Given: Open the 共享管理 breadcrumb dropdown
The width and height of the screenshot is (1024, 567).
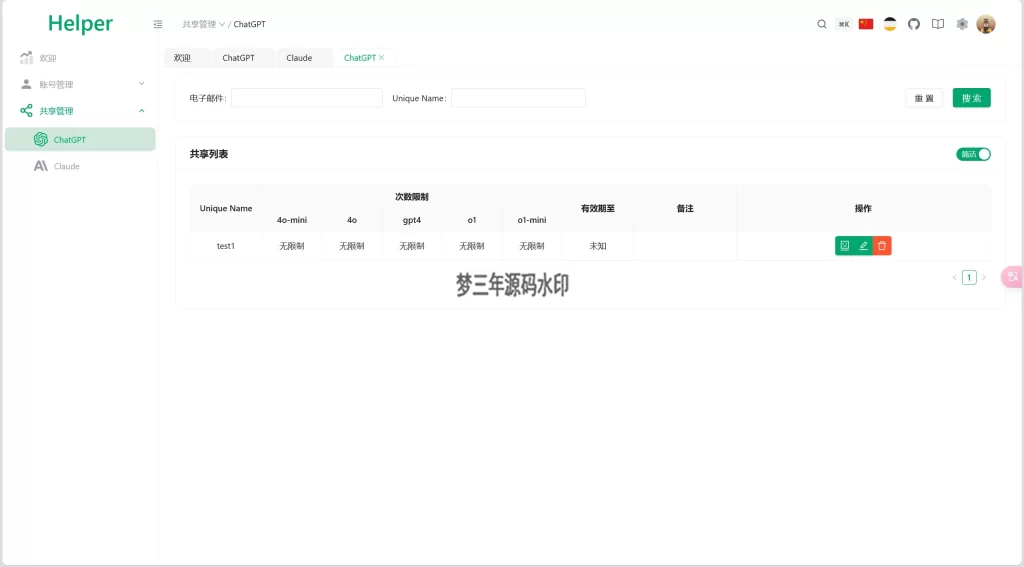Looking at the screenshot, I should tap(203, 24).
